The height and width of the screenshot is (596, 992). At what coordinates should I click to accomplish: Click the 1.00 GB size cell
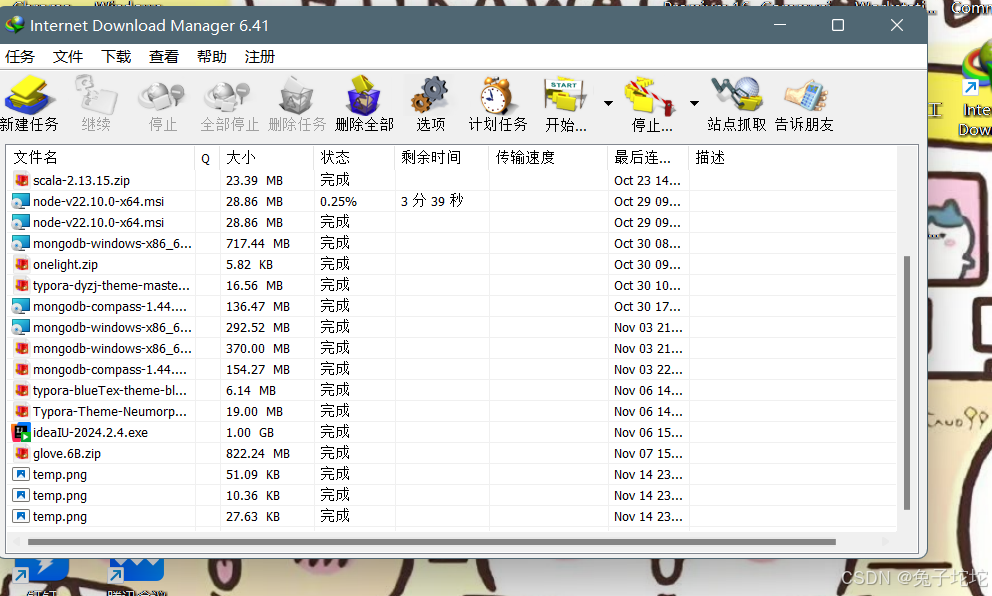pos(250,433)
